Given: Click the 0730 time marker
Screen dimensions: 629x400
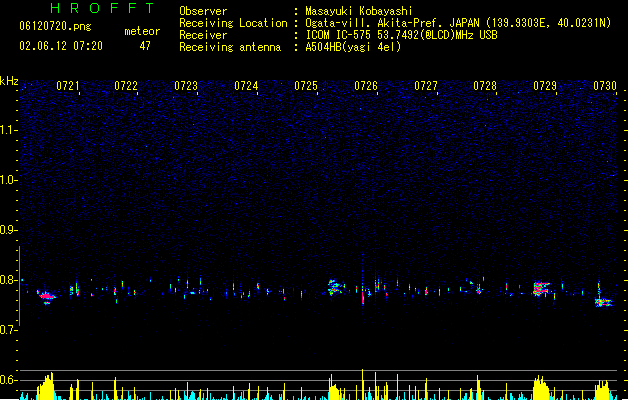Looking at the screenshot, I should point(605,86).
